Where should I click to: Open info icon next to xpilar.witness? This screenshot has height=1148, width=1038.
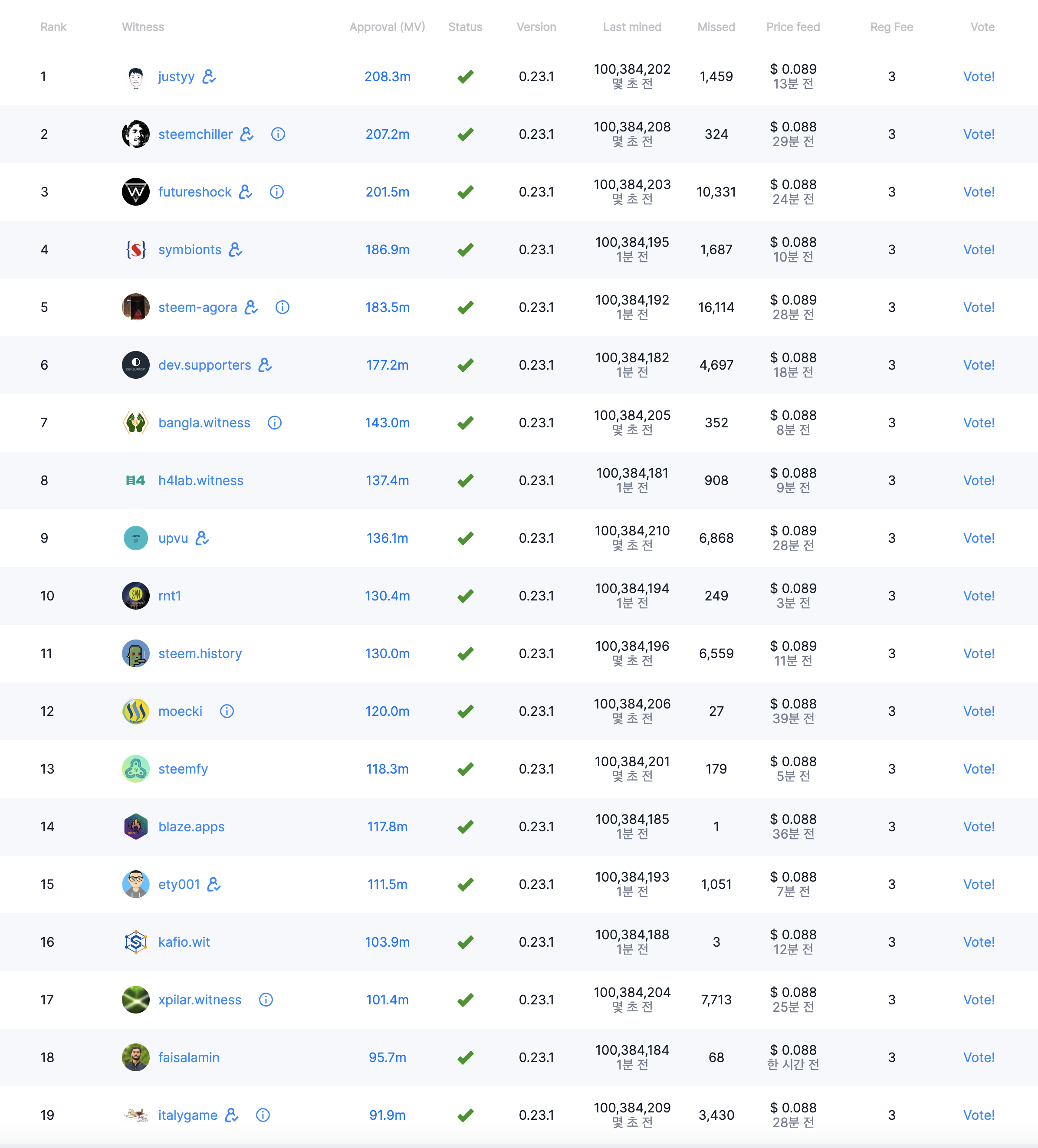coord(266,1000)
